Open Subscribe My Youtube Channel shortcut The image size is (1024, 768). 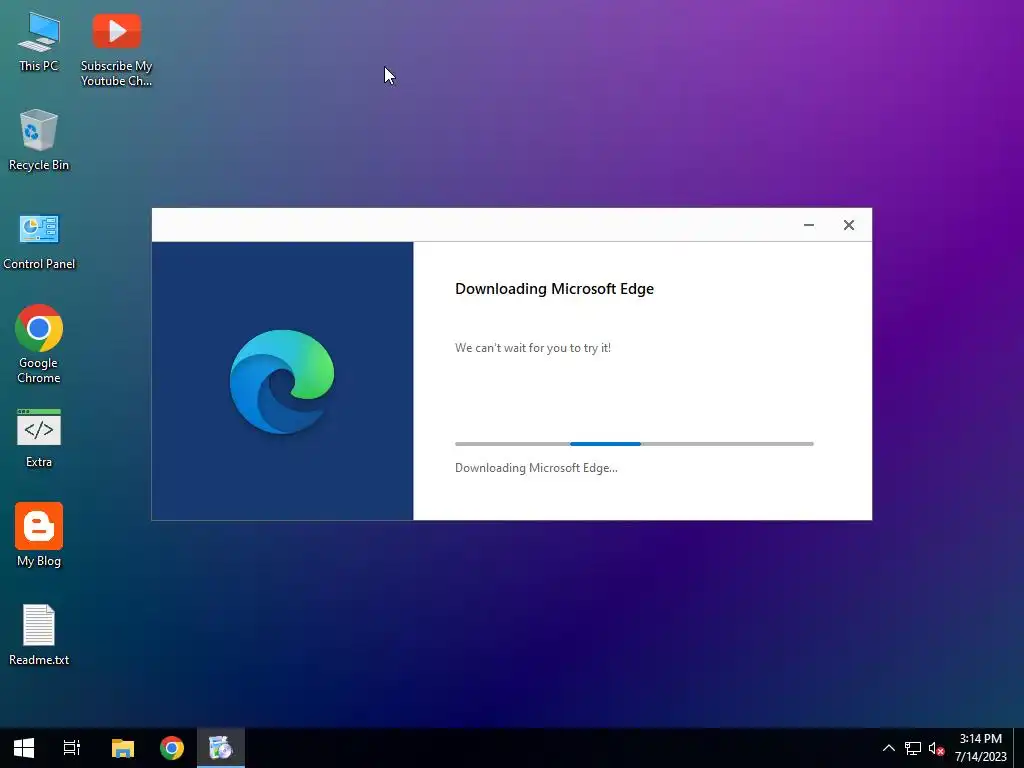(x=116, y=50)
